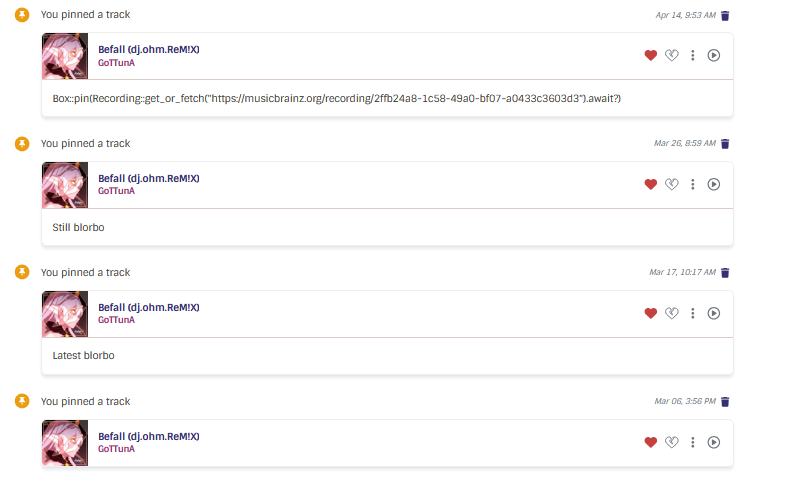The image size is (786, 480).
Task: Click 'You pinned a track' heading dated Mar 26
Action: point(85,143)
